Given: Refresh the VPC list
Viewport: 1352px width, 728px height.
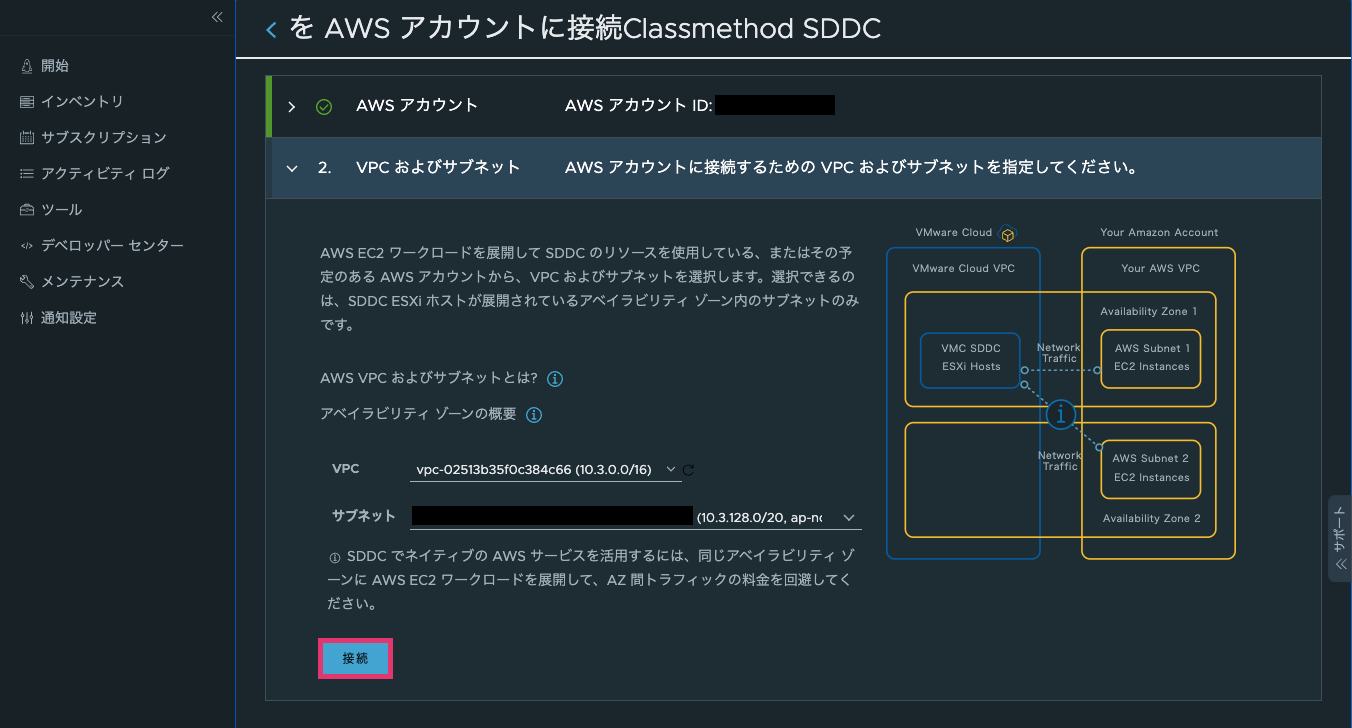Looking at the screenshot, I should coord(688,468).
